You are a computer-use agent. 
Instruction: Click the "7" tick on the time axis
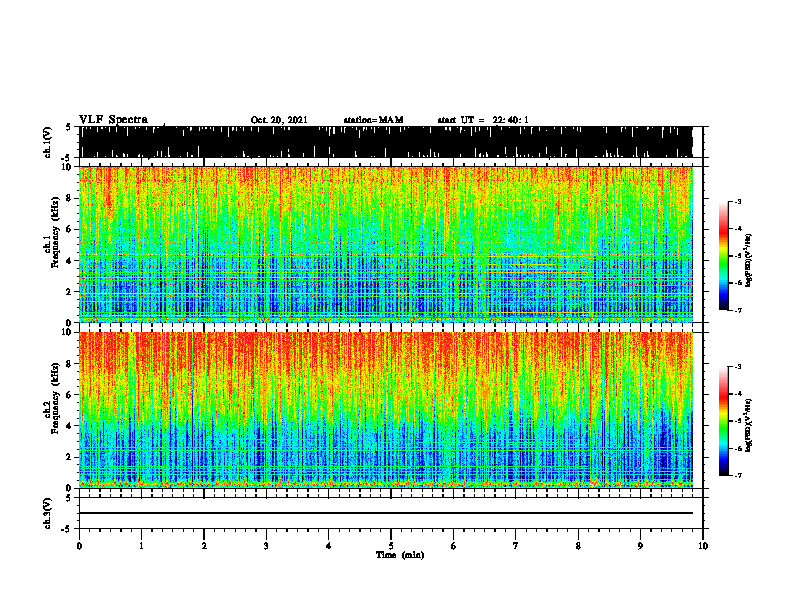tap(516, 546)
